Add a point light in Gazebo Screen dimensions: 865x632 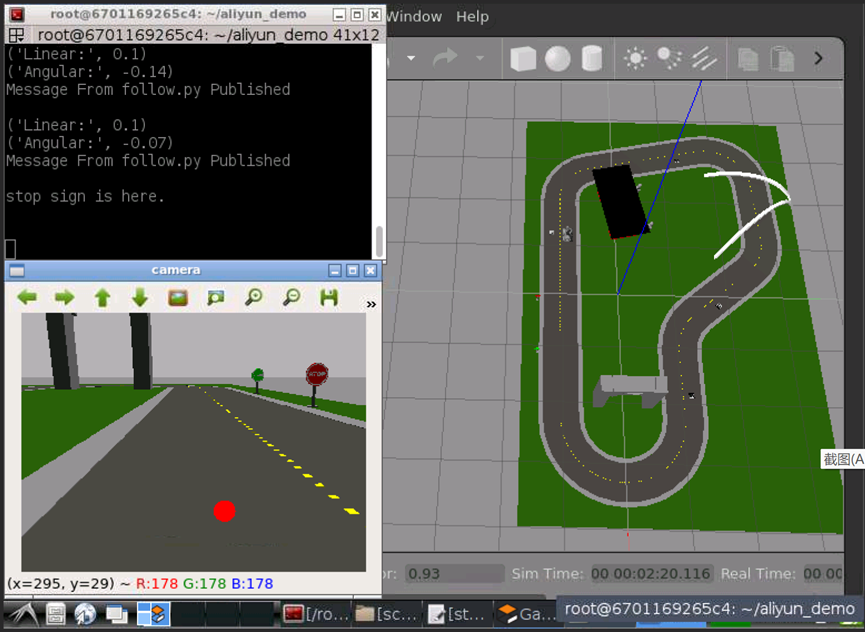[635, 58]
